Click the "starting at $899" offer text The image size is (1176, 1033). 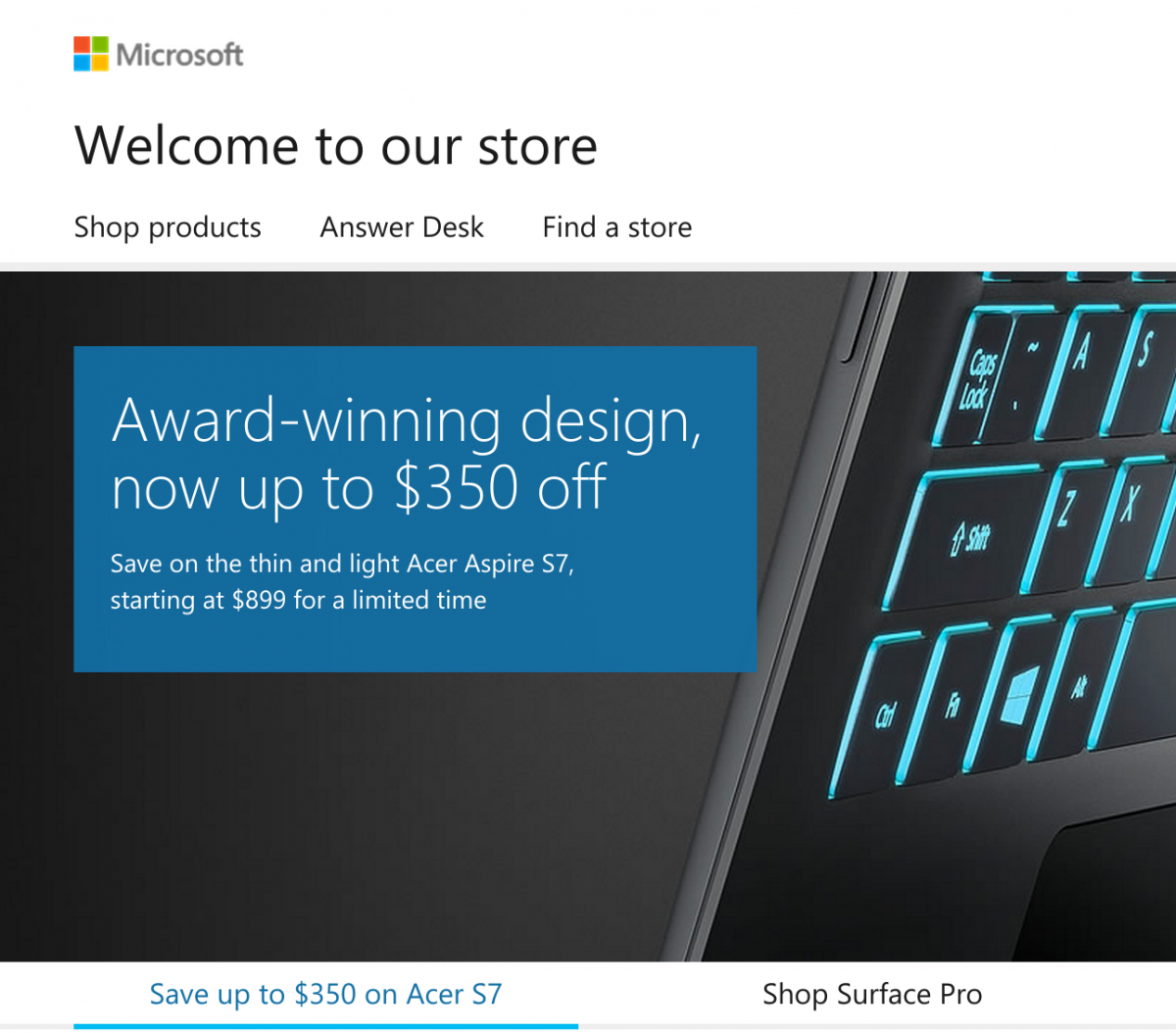299,600
